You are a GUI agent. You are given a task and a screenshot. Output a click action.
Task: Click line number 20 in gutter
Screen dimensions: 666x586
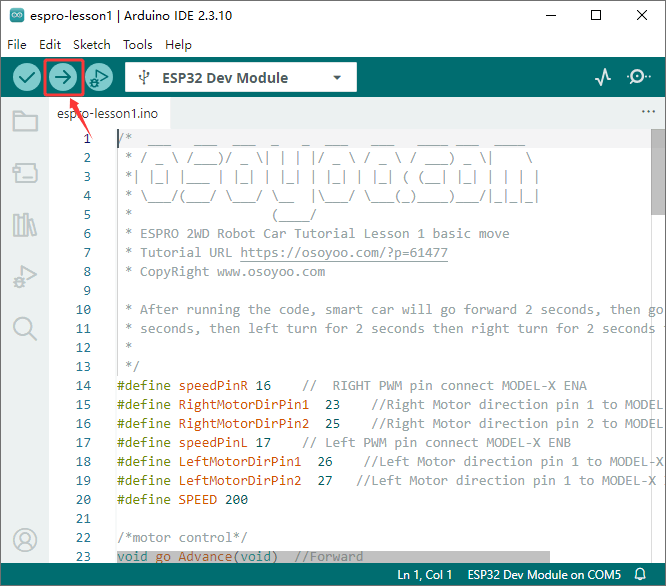pyautogui.click(x=83, y=500)
